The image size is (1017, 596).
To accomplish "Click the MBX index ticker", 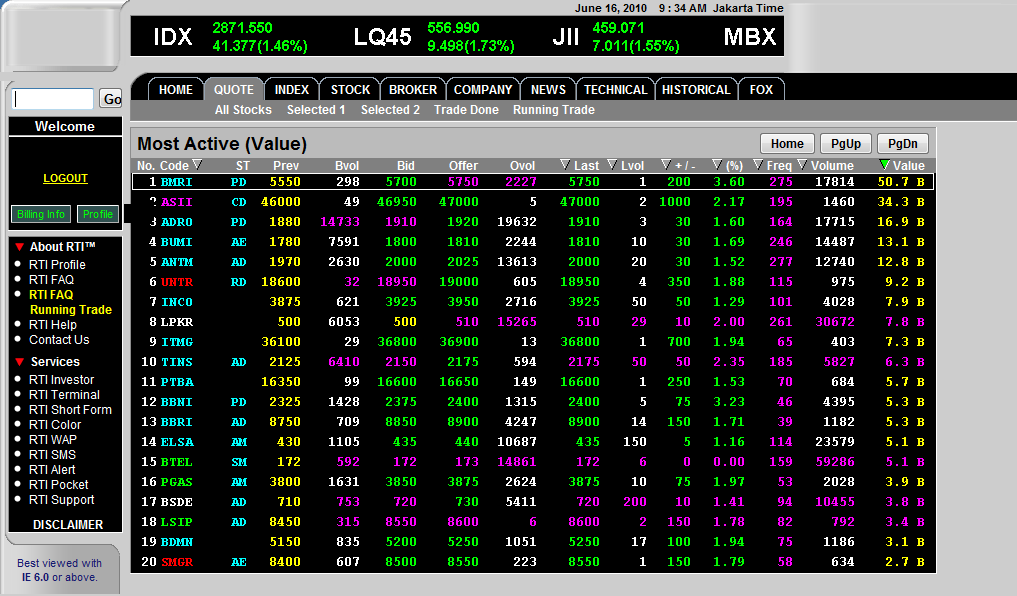I will tap(750, 36).
